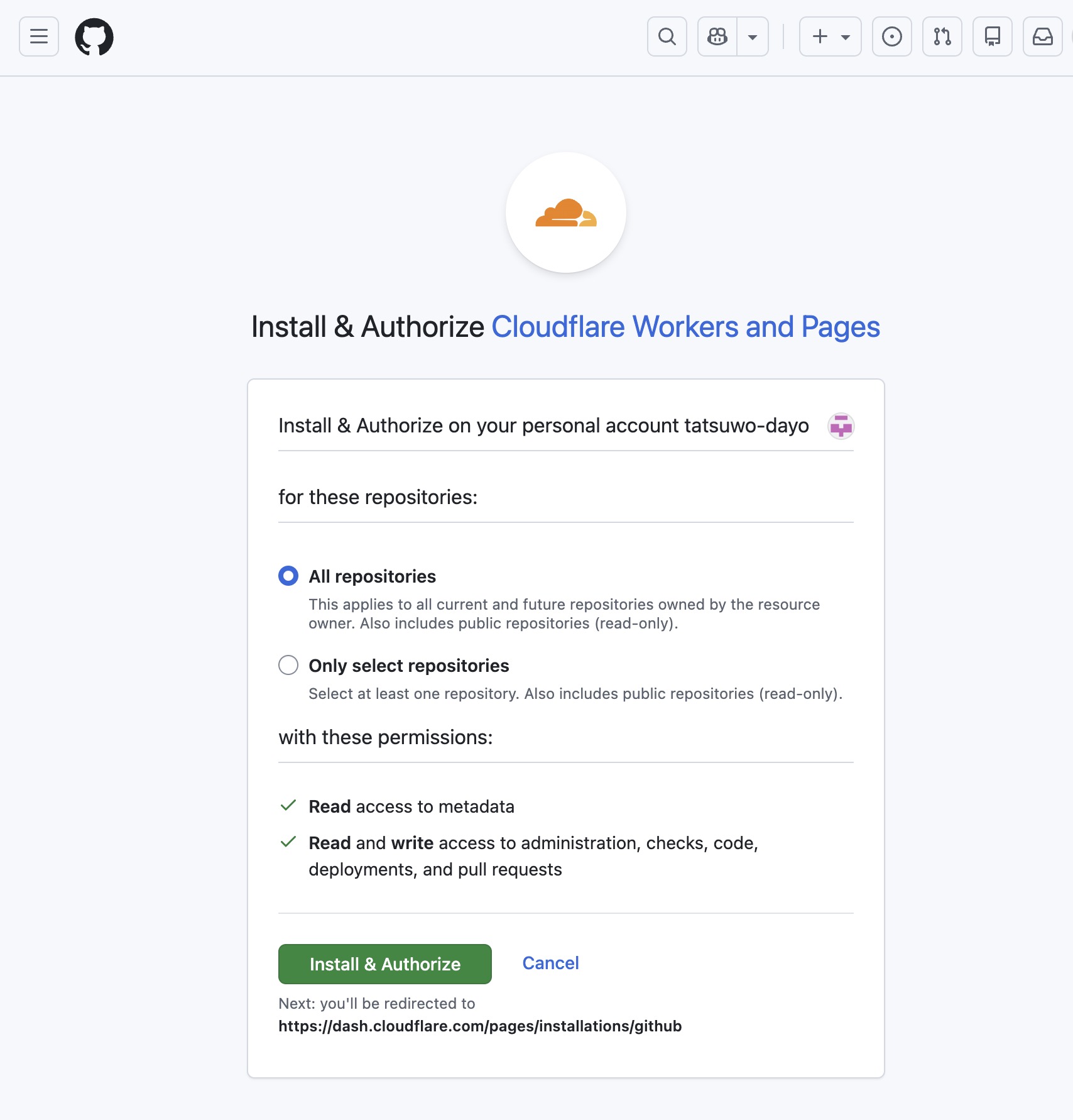This screenshot has height=1120, width=1073.
Task: Click the tatsuwo-dayo account avatar
Action: 841,426
